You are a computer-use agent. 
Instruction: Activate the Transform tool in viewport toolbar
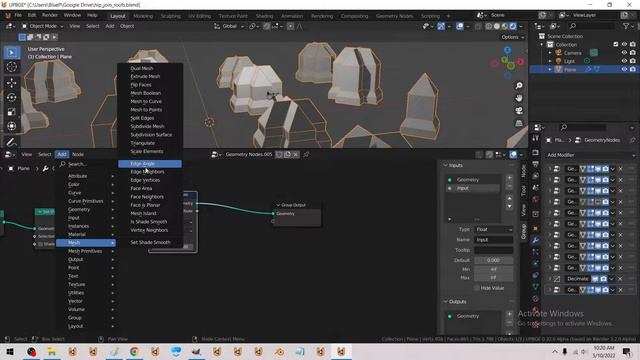[11, 126]
